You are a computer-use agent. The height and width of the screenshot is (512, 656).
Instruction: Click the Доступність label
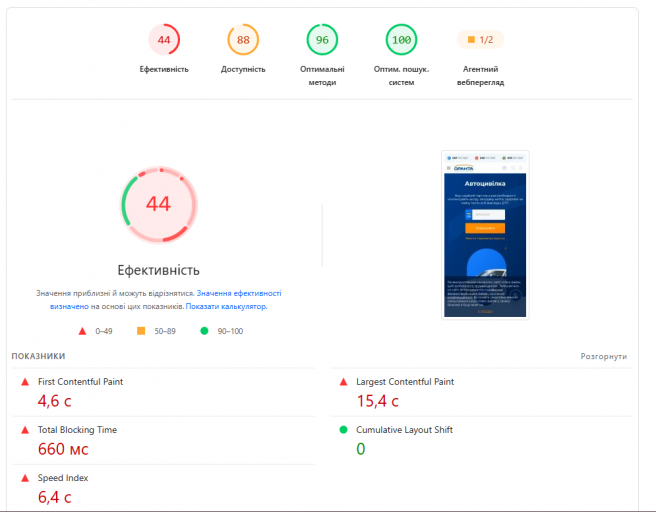pos(243,69)
